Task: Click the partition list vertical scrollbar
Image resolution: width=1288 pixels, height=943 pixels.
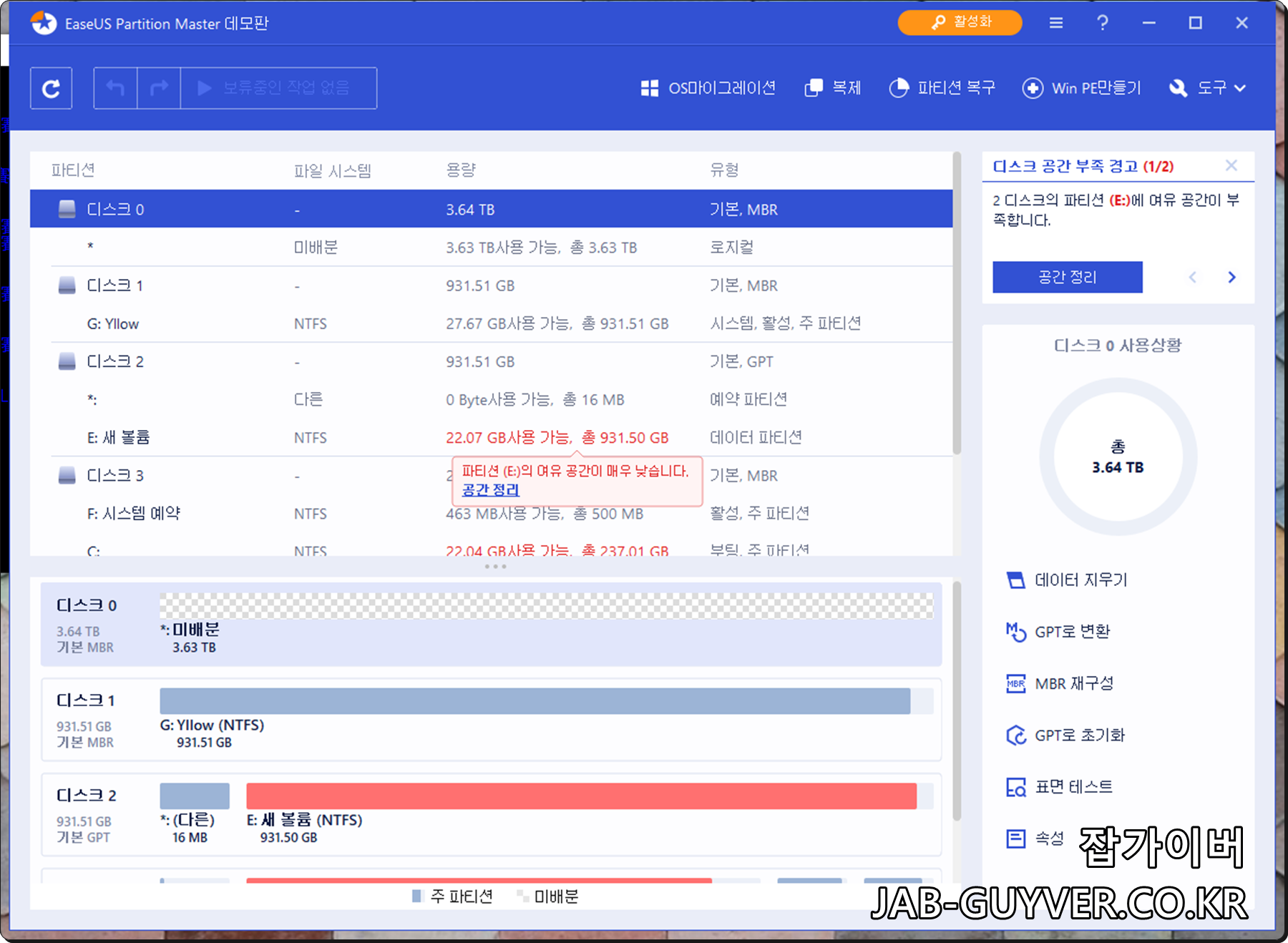Action: tap(957, 303)
